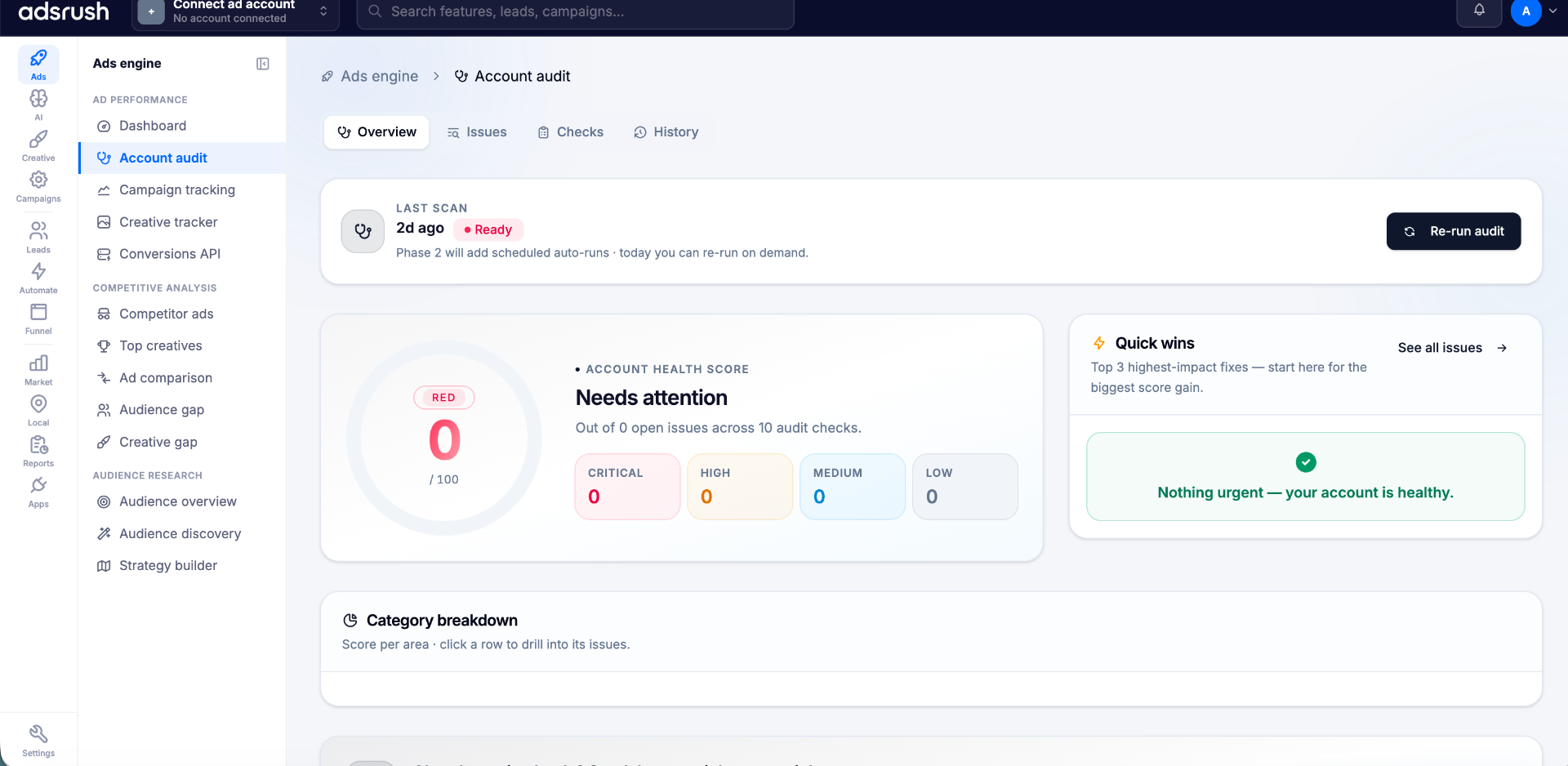Viewport: 1568px width, 766px height.
Task: Click the stethoscope icon in the Last scan card
Action: tap(363, 231)
